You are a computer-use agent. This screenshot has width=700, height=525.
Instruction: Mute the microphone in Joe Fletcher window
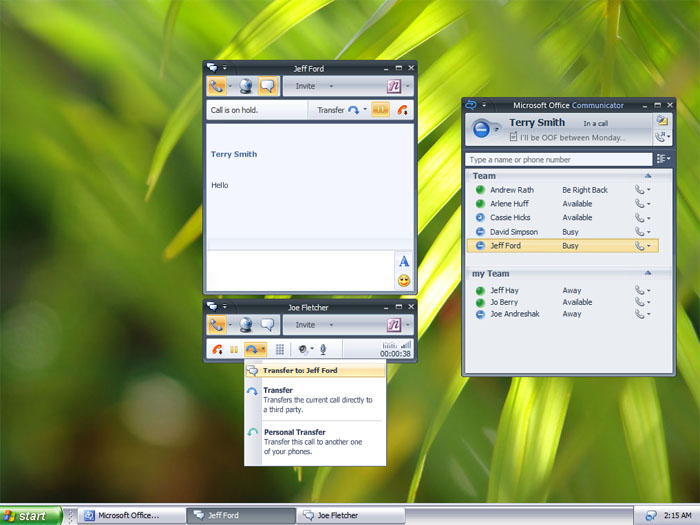point(323,350)
